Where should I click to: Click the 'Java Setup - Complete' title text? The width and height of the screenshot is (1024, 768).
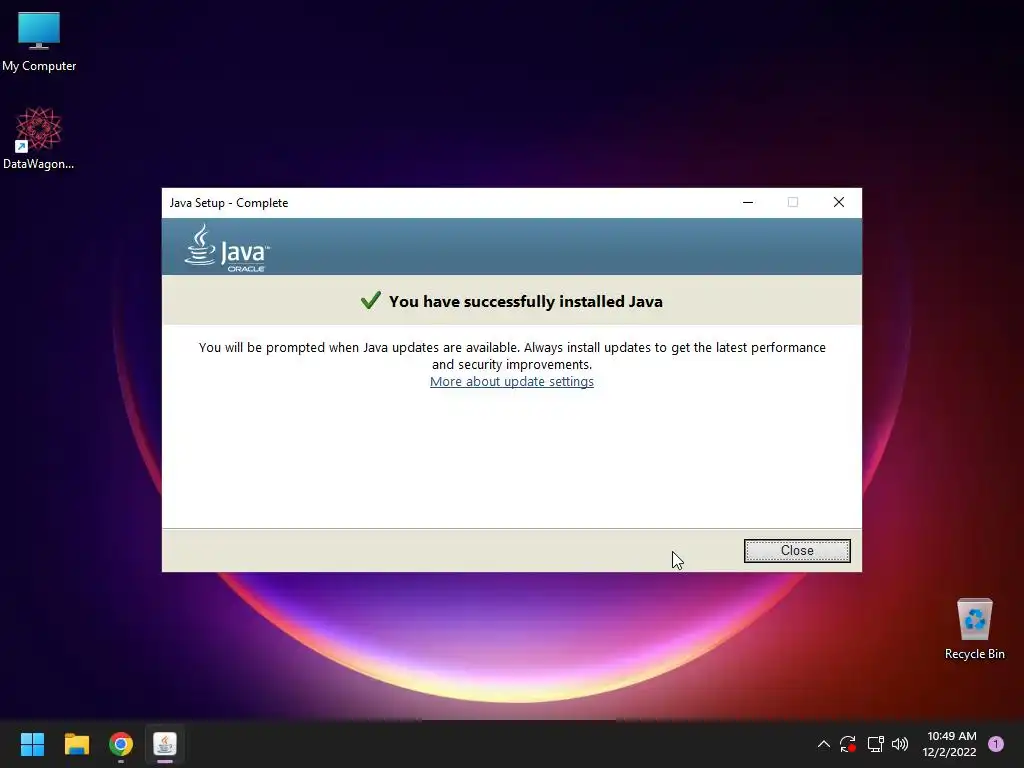(229, 202)
